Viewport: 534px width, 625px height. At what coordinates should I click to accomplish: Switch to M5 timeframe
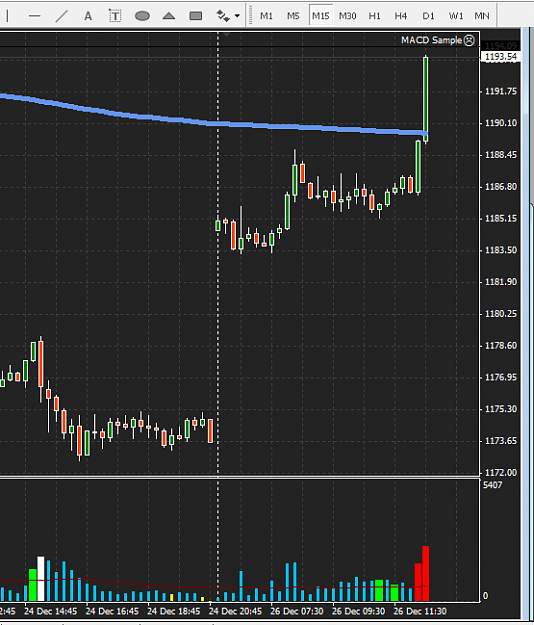(x=293, y=16)
